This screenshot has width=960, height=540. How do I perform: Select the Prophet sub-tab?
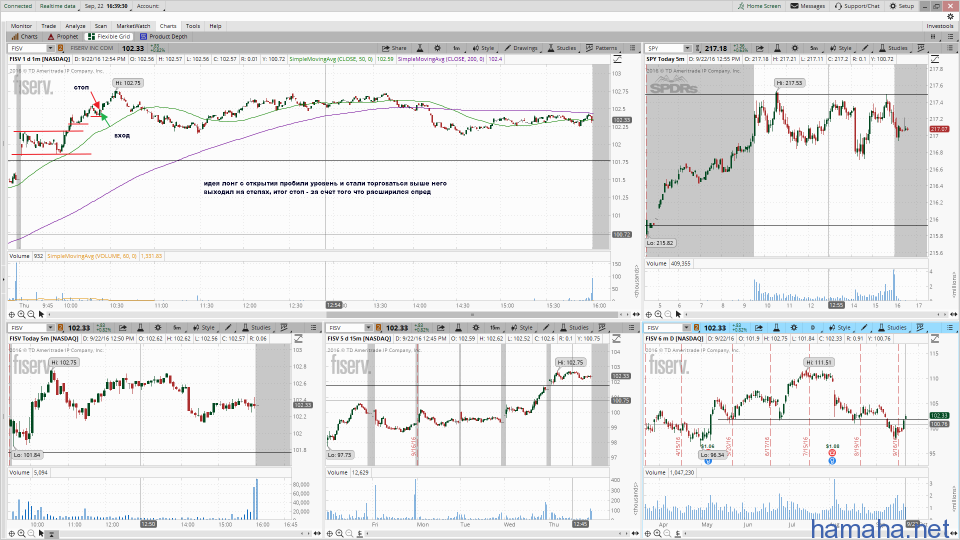tap(63, 36)
